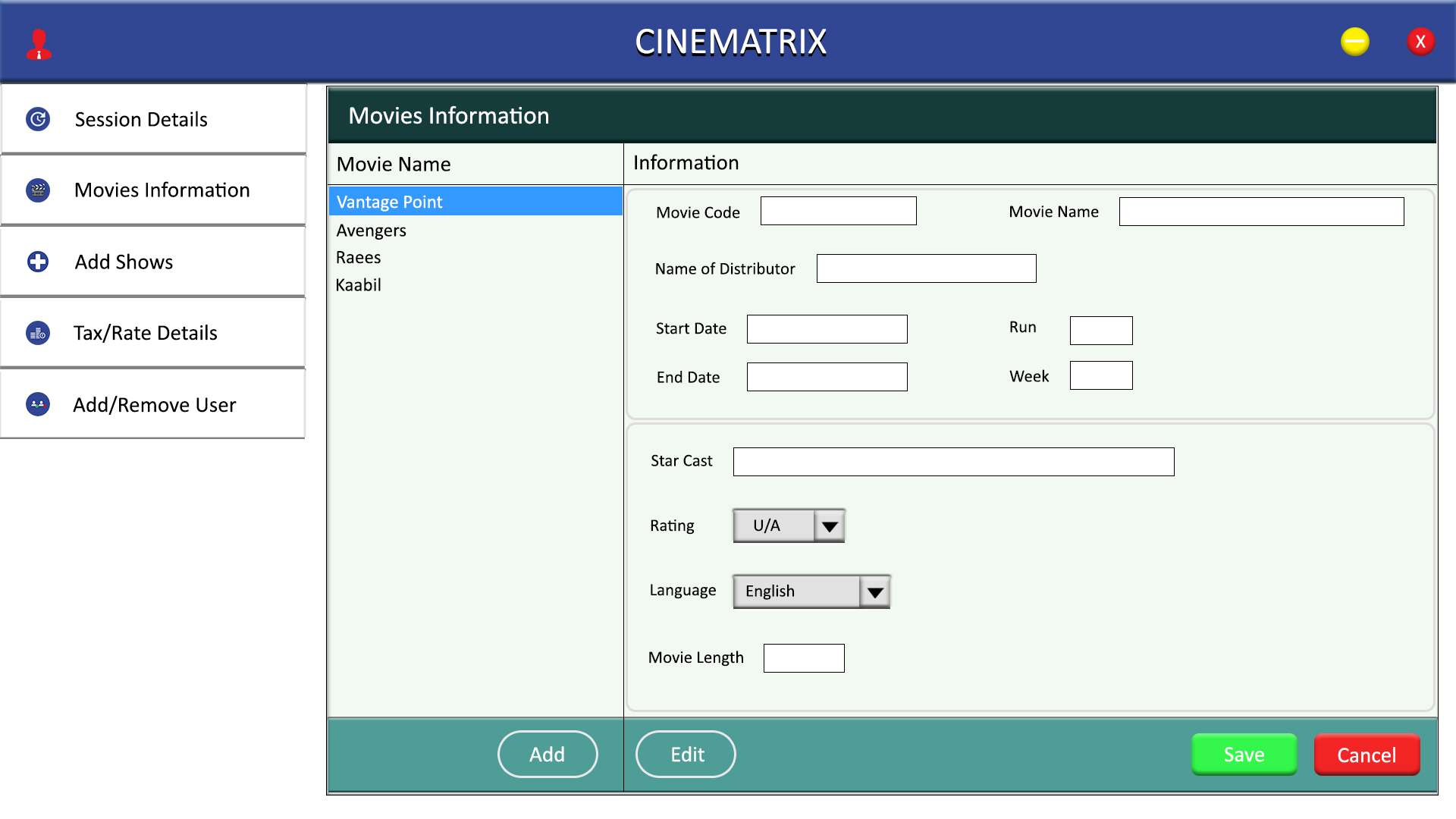1456x819 pixels.
Task: Minimize using the yellow circle button
Action: tap(1355, 42)
